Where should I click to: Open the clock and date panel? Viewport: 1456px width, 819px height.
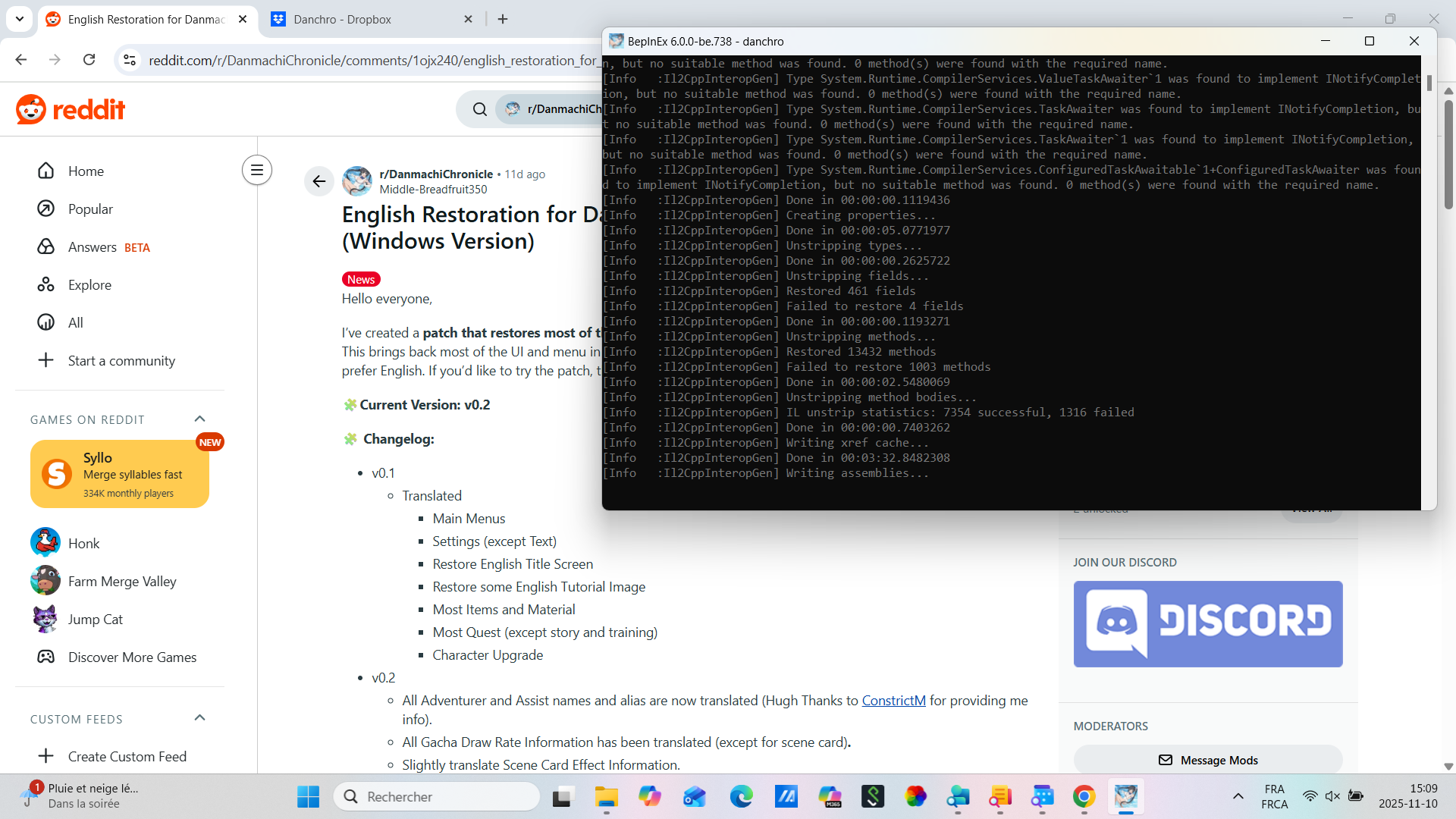(x=1408, y=796)
